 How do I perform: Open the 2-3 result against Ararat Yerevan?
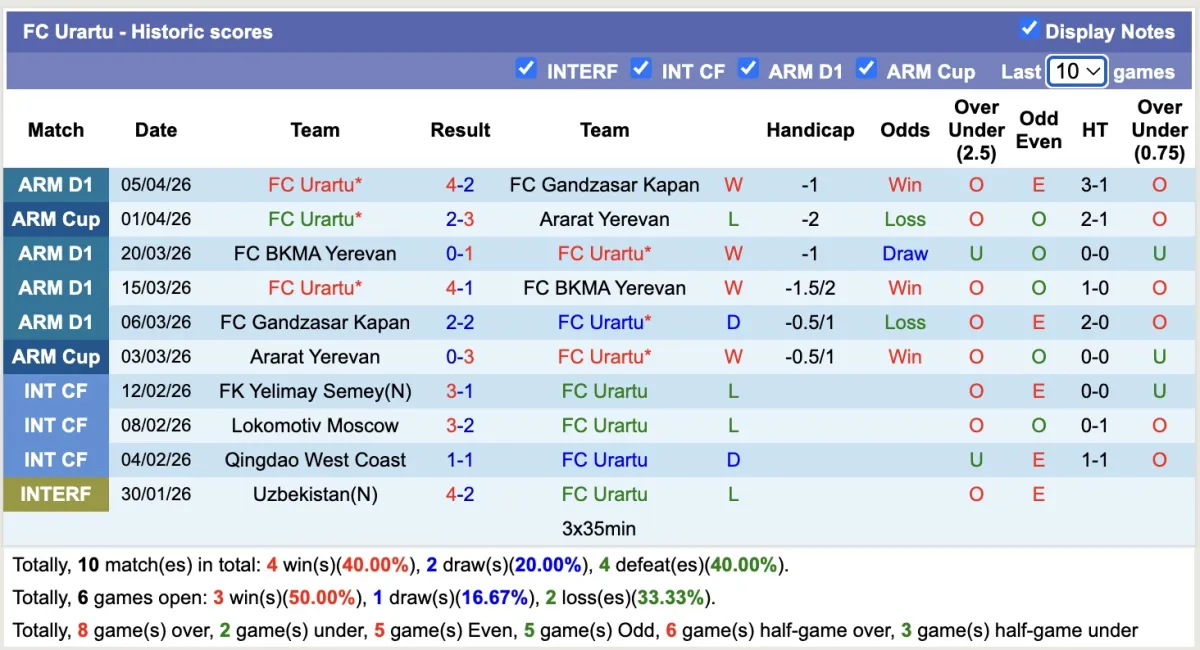(x=460, y=219)
